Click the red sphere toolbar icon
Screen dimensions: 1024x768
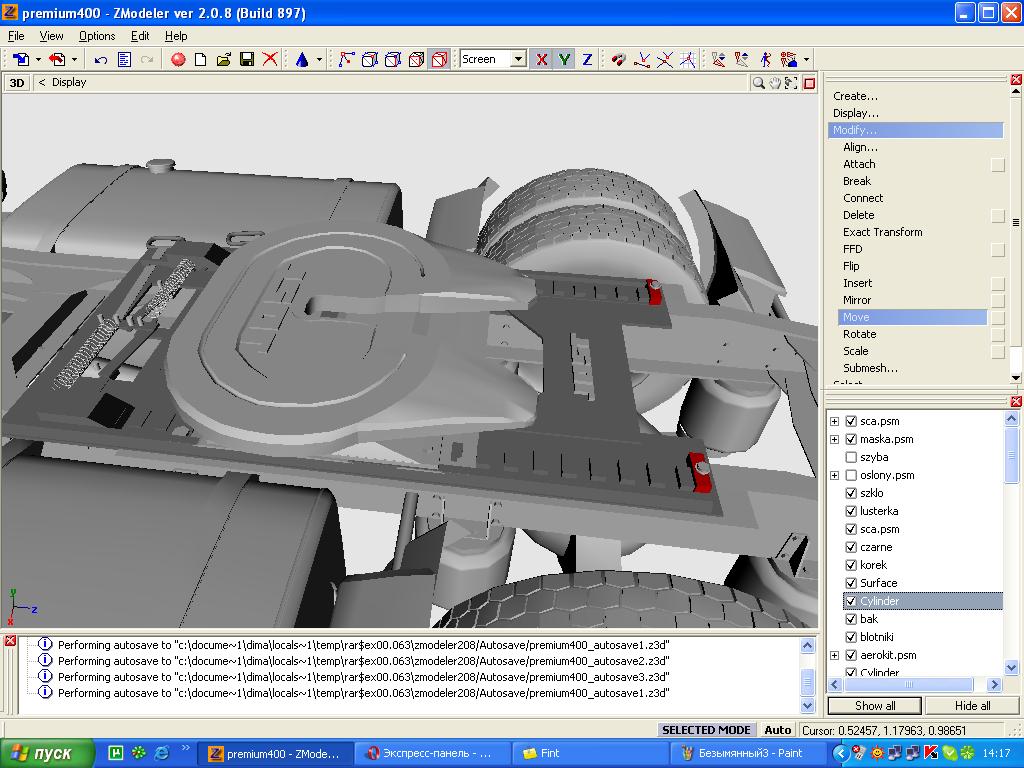point(178,60)
